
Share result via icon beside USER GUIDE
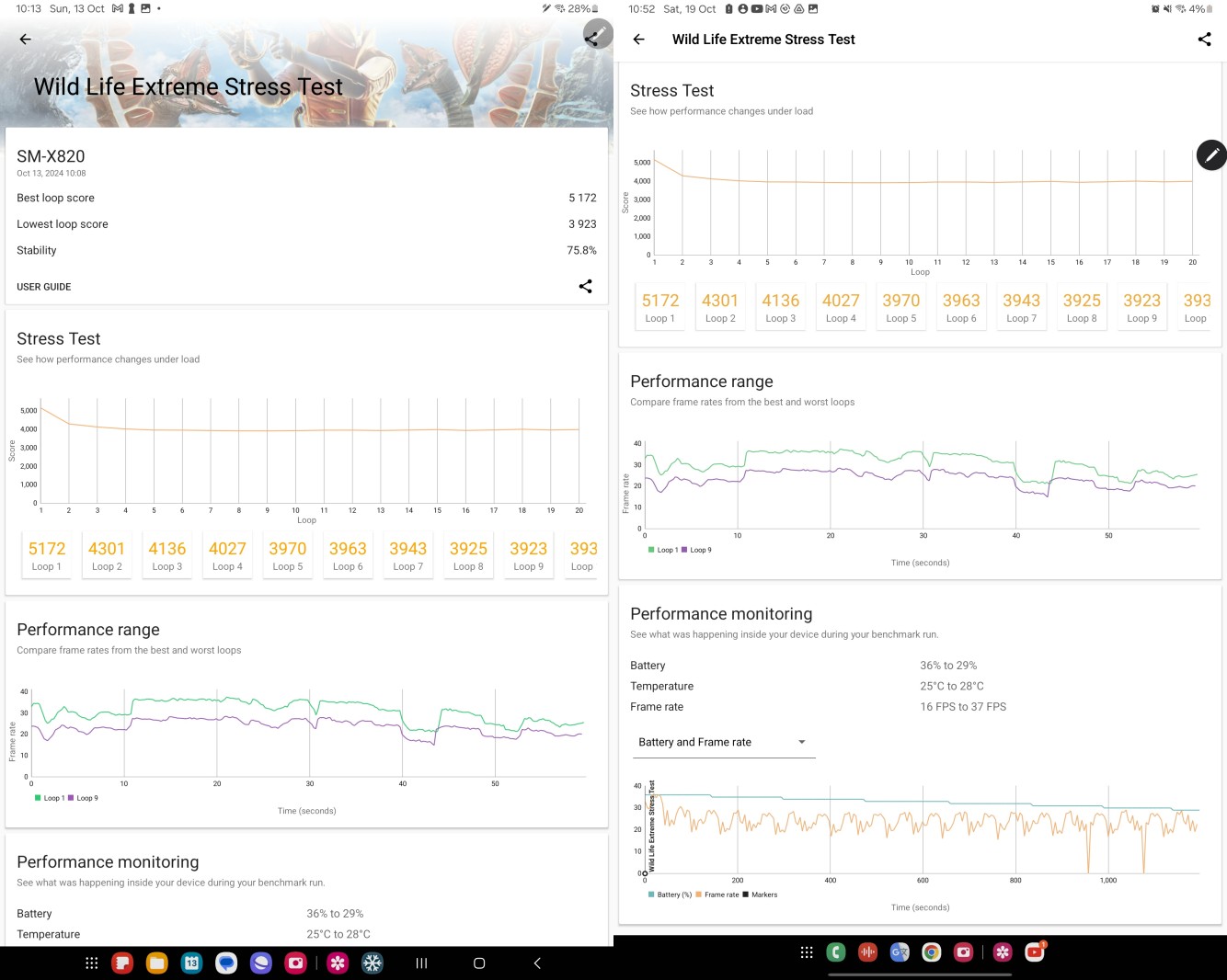[x=585, y=286]
